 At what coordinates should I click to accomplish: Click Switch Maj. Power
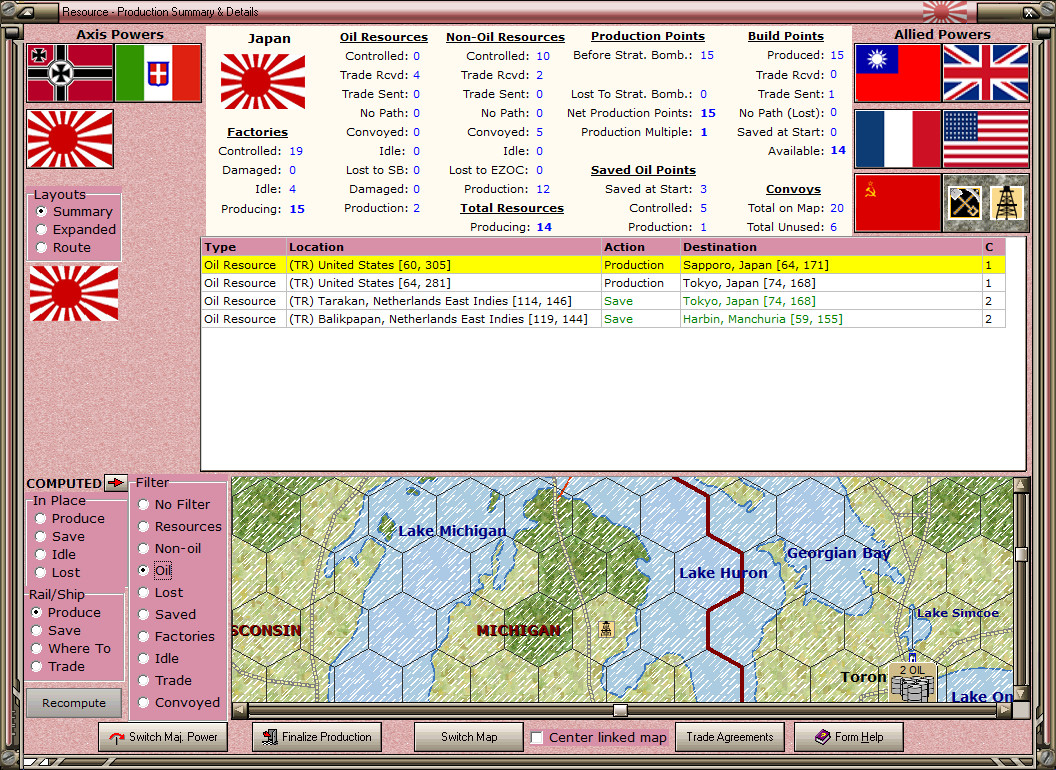point(163,736)
